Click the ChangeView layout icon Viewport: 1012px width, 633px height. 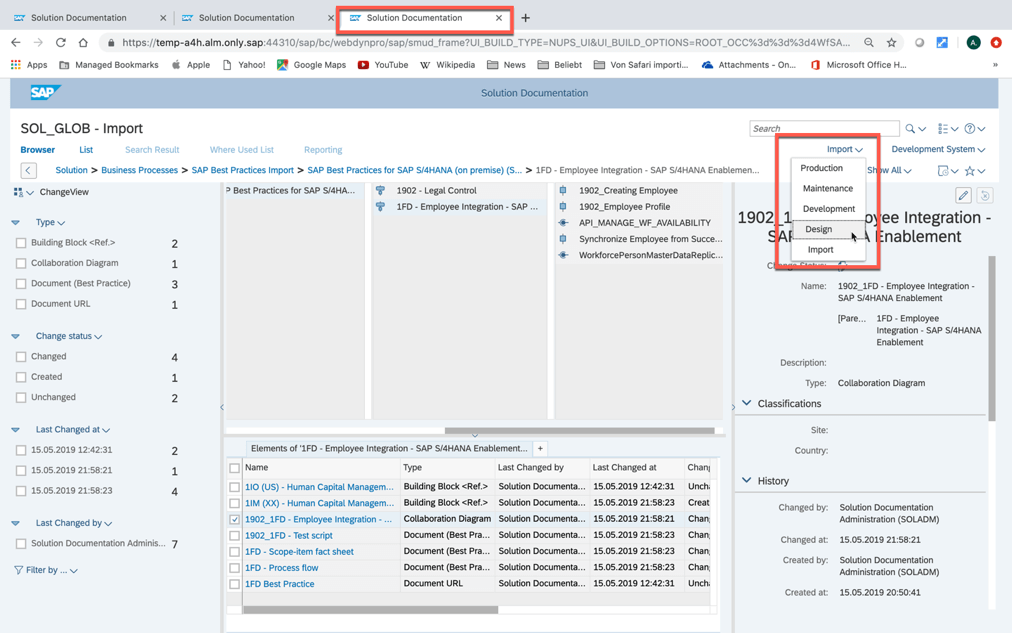18,192
